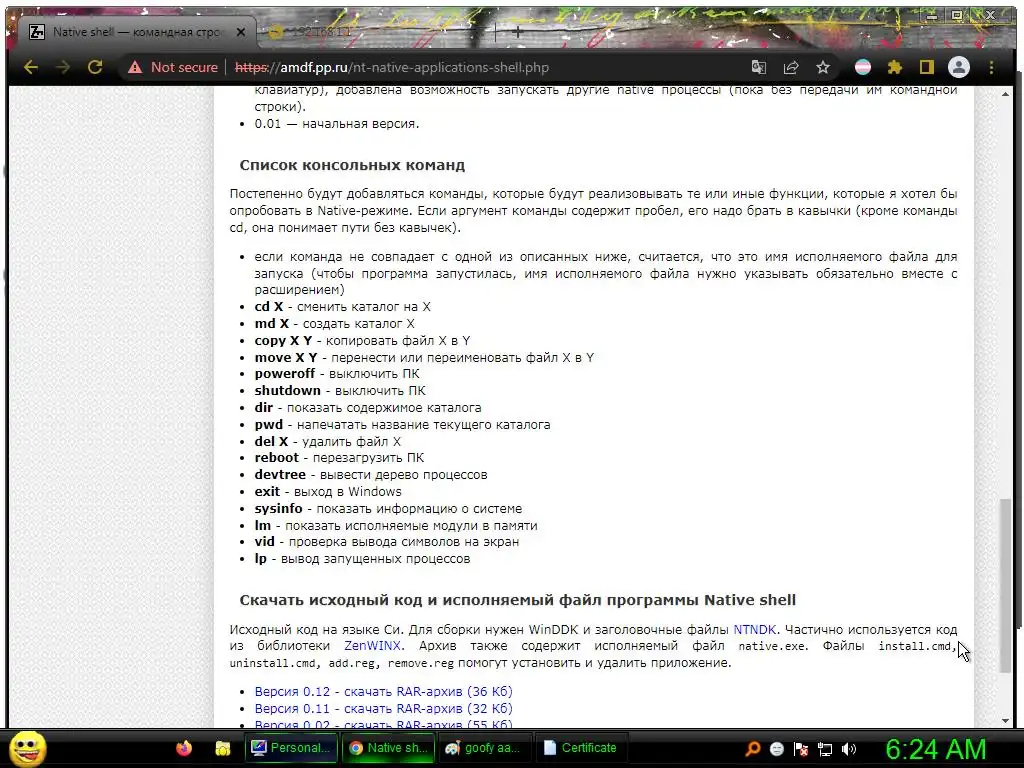
Task: Open the network connection tray icon
Action: (825, 749)
